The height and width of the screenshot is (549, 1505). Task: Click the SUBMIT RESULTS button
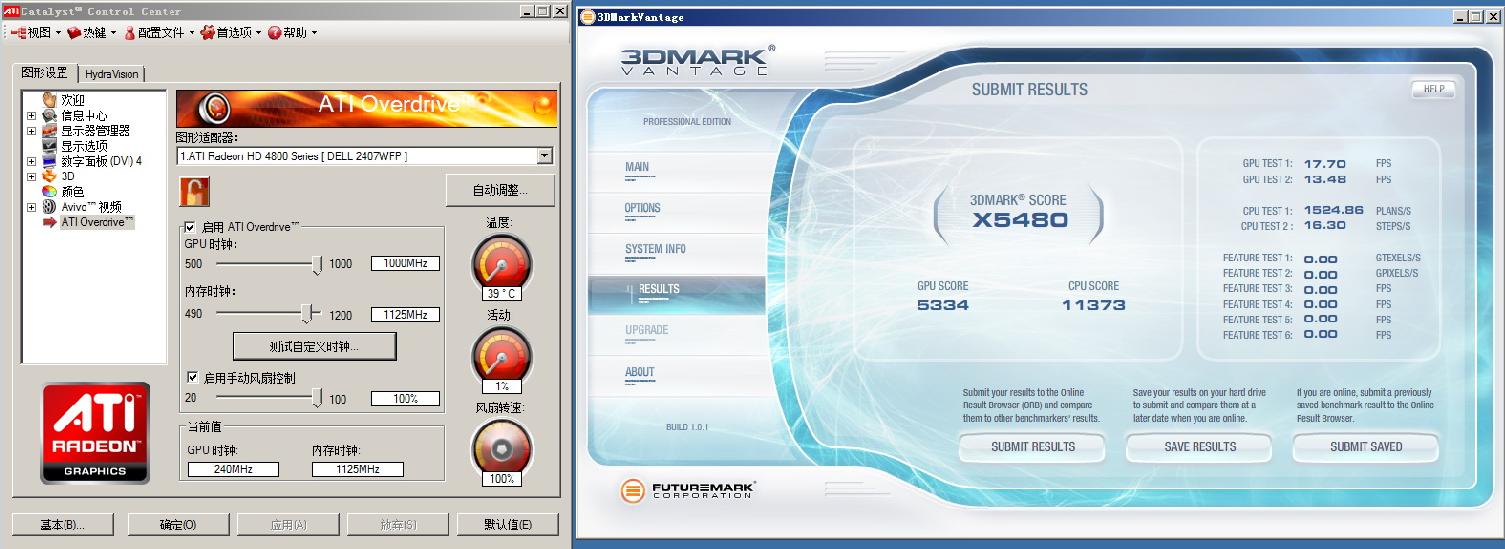[1033, 447]
